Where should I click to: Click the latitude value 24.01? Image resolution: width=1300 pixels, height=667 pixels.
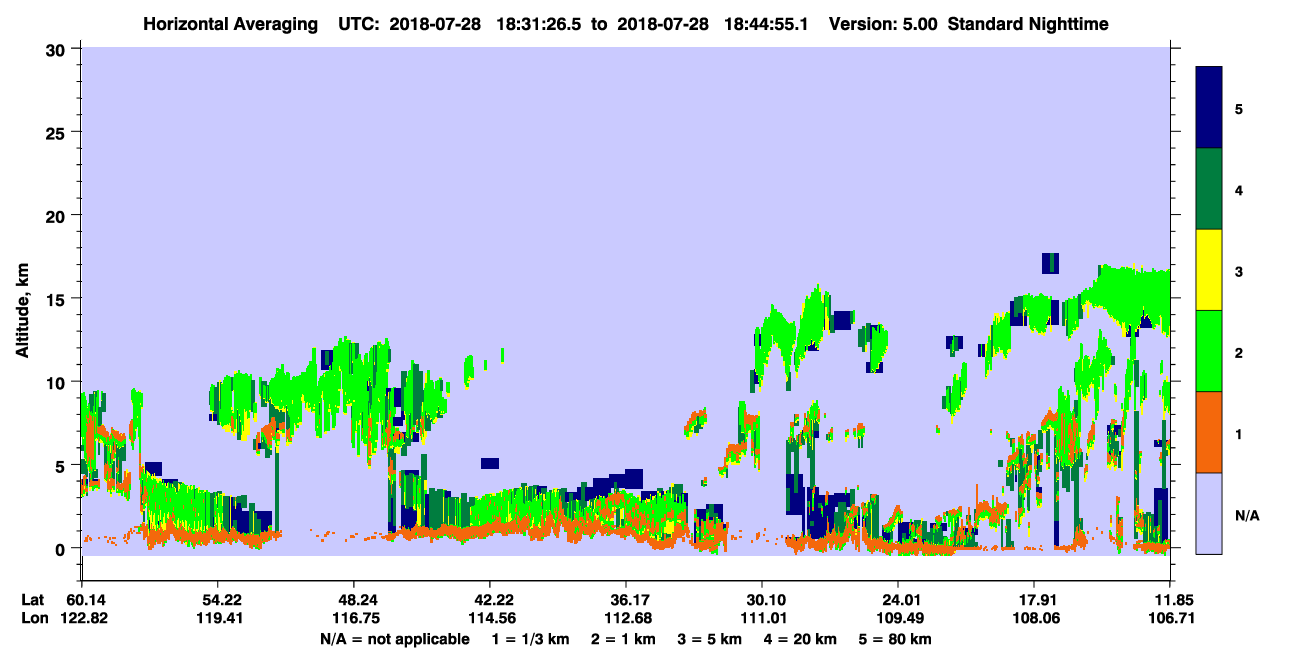click(898, 600)
